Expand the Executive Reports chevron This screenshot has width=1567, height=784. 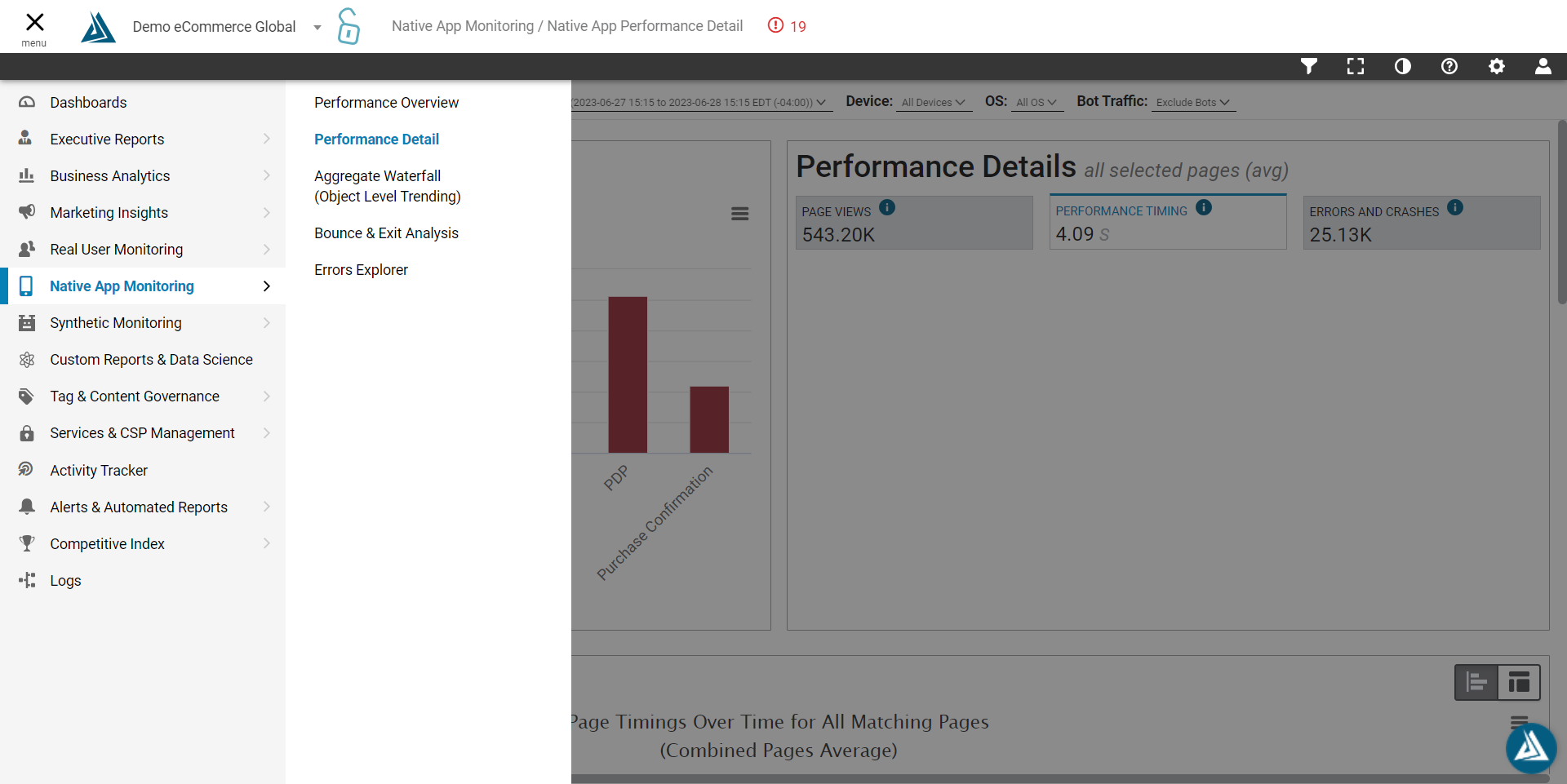tap(267, 140)
